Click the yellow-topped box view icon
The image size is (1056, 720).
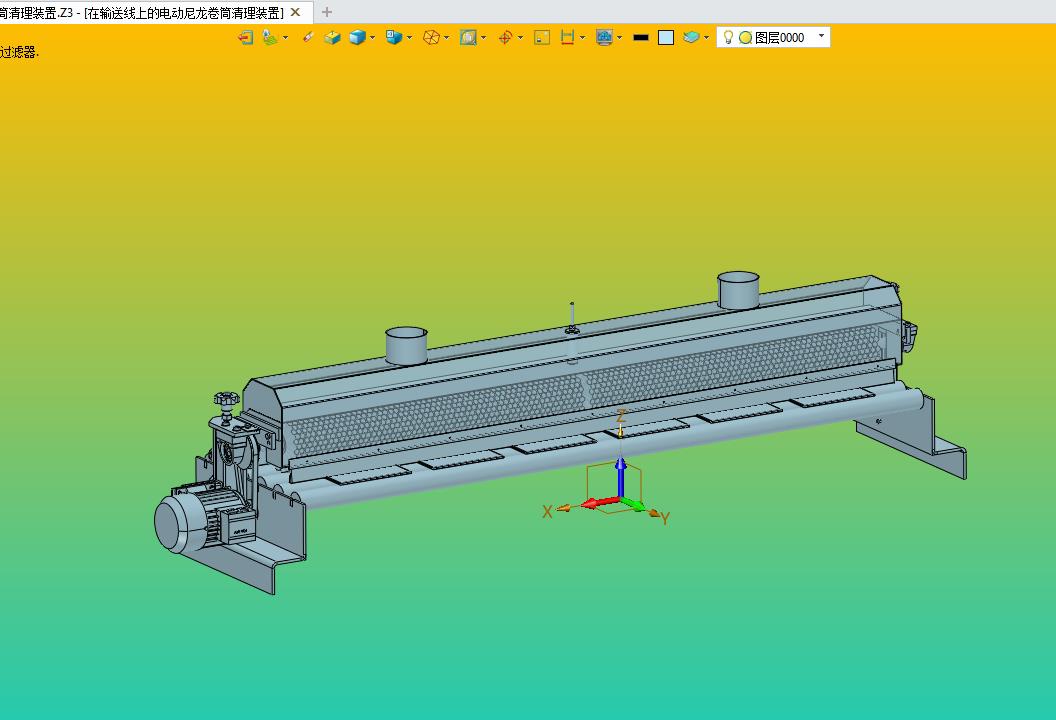click(x=332, y=38)
